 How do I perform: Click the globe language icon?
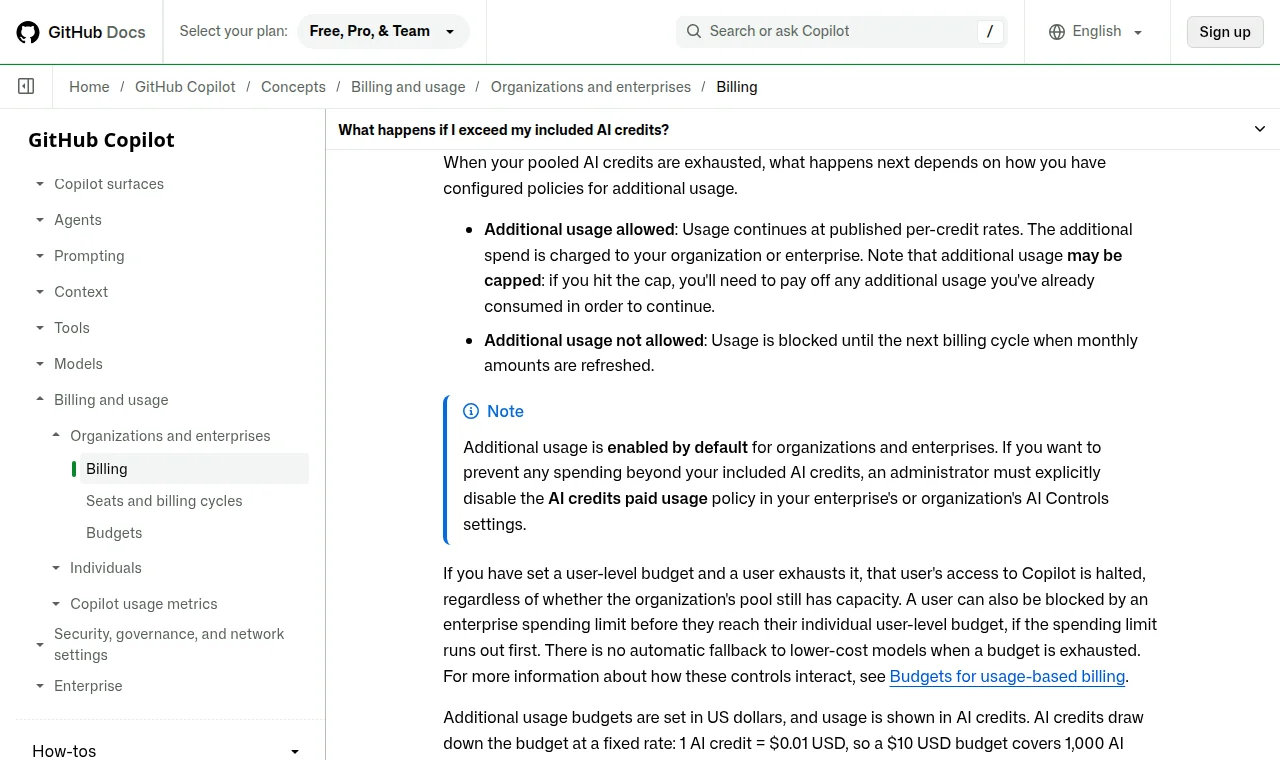coord(1057,32)
